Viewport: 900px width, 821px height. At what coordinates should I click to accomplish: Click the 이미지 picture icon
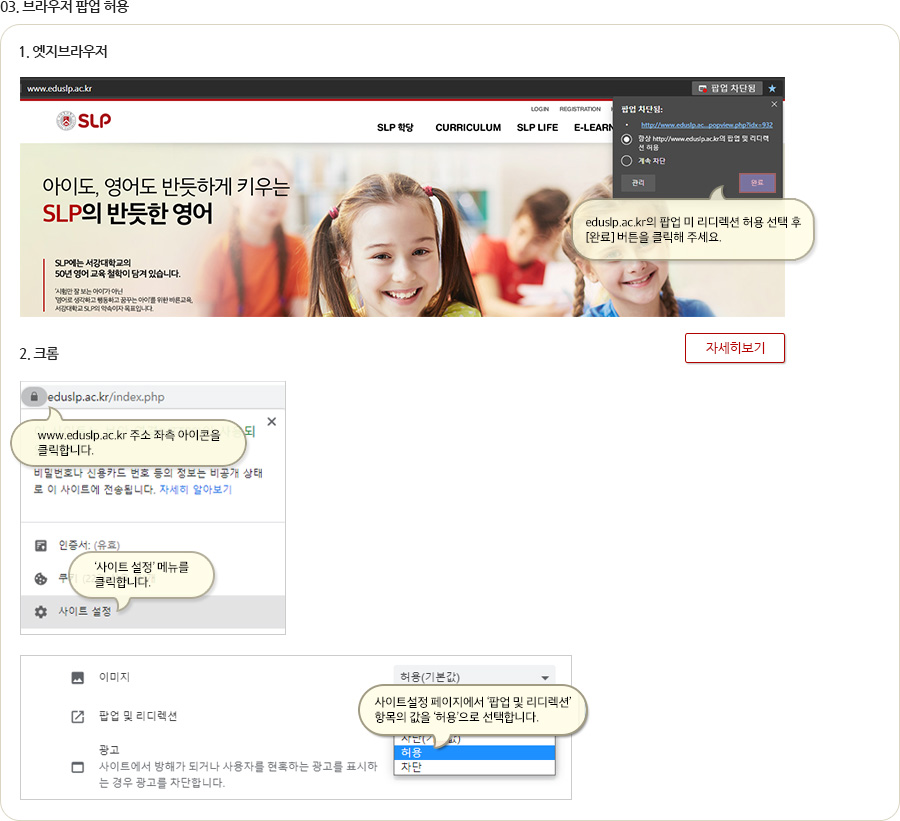pos(77,677)
